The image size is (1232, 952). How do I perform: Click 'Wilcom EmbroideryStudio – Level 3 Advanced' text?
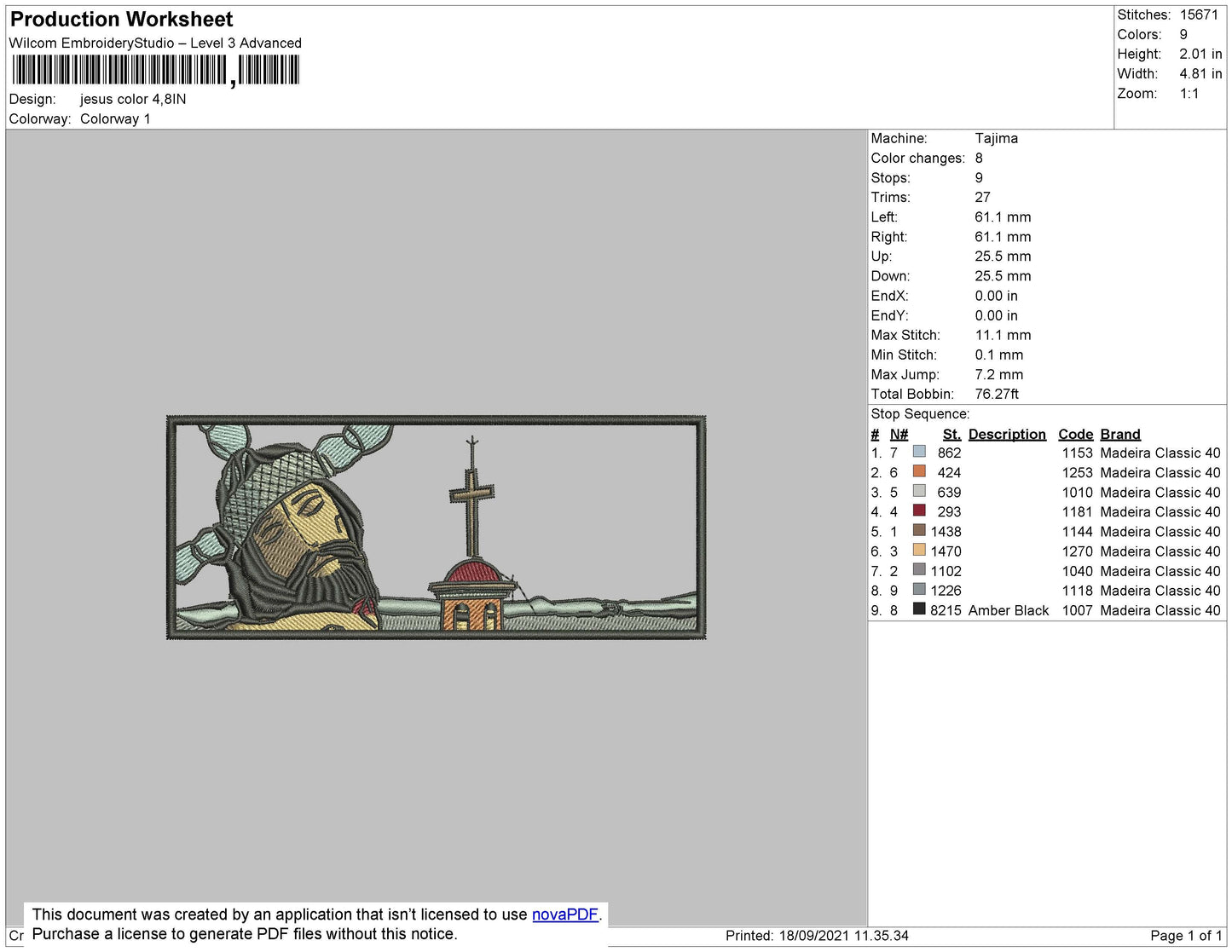155,43
